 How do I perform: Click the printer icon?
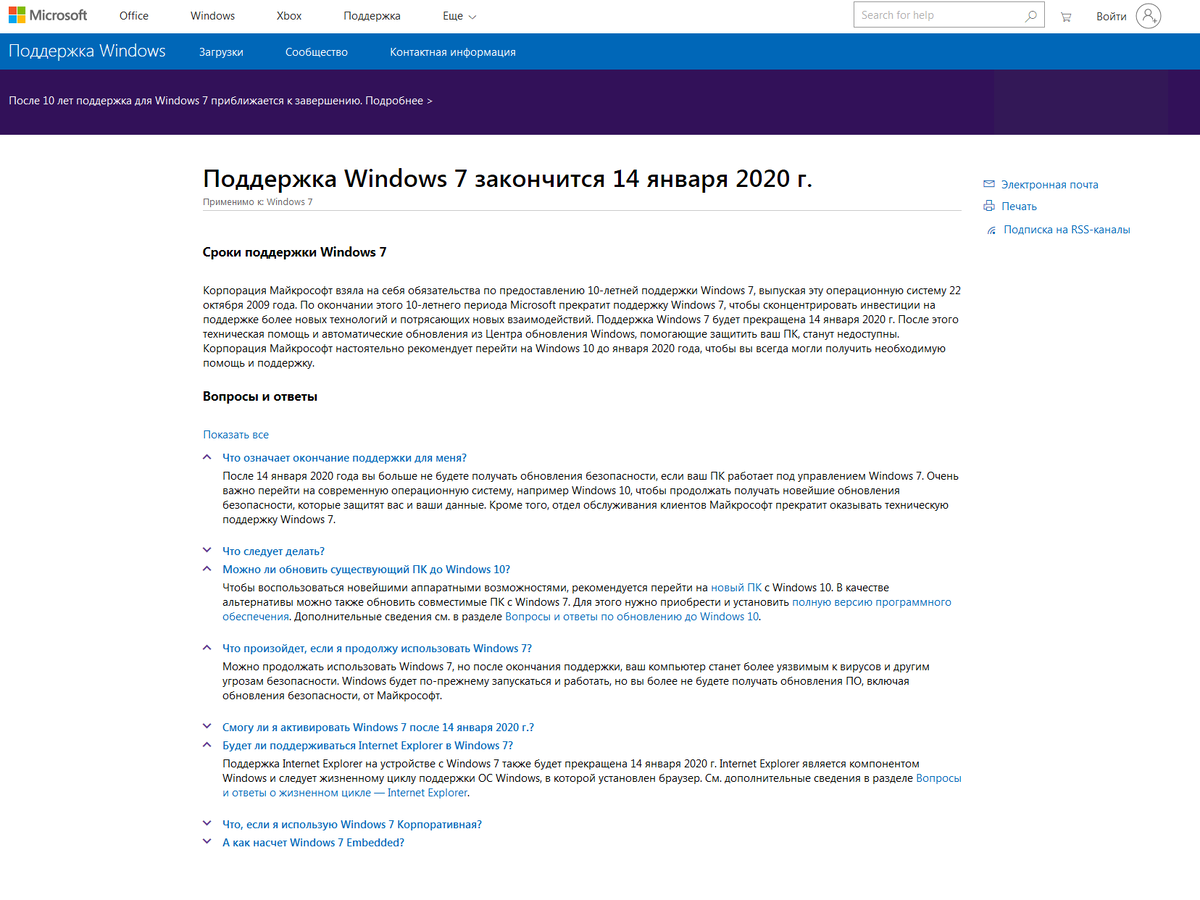click(x=989, y=206)
